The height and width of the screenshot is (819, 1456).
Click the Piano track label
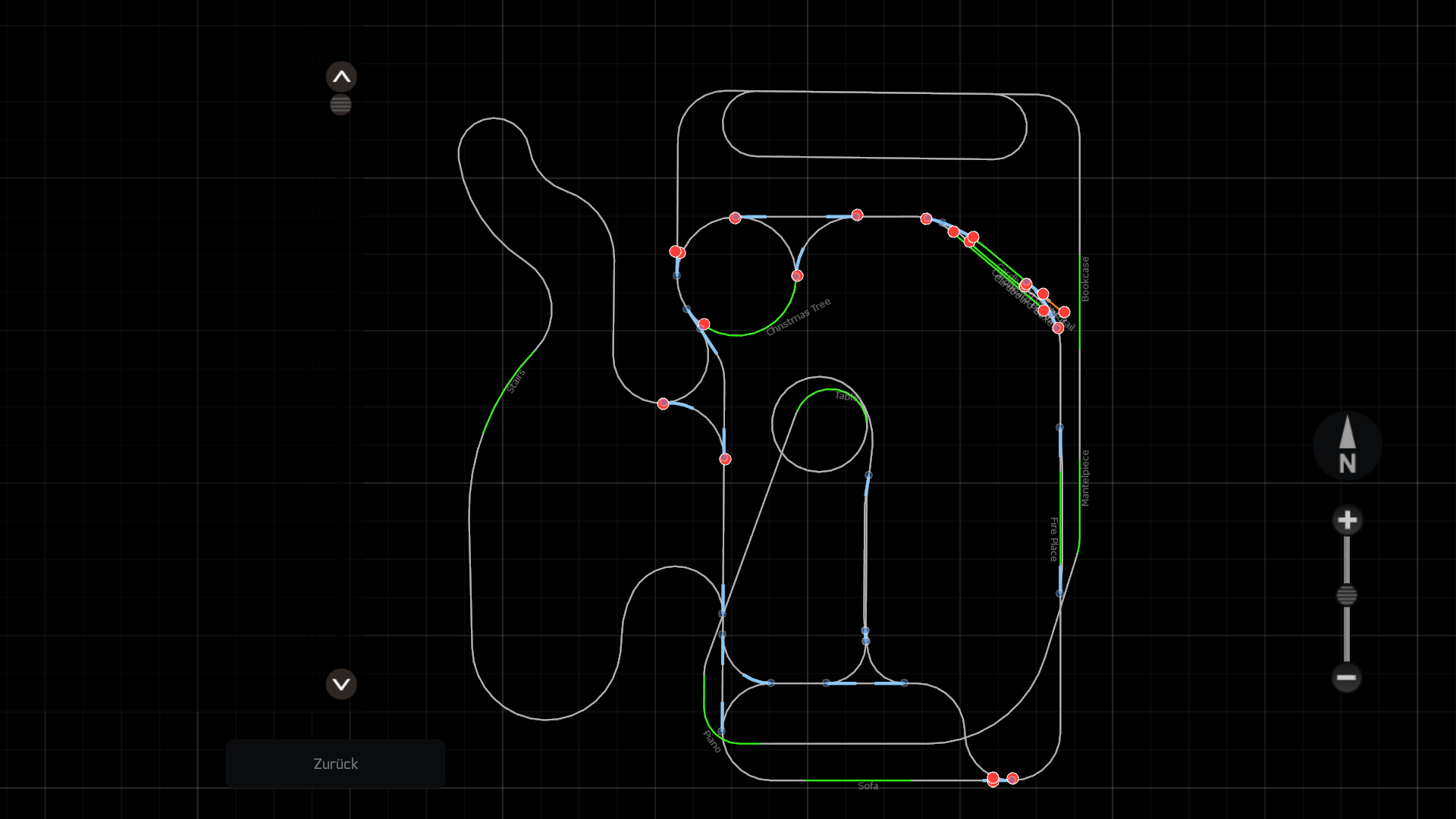pyautogui.click(x=711, y=741)
